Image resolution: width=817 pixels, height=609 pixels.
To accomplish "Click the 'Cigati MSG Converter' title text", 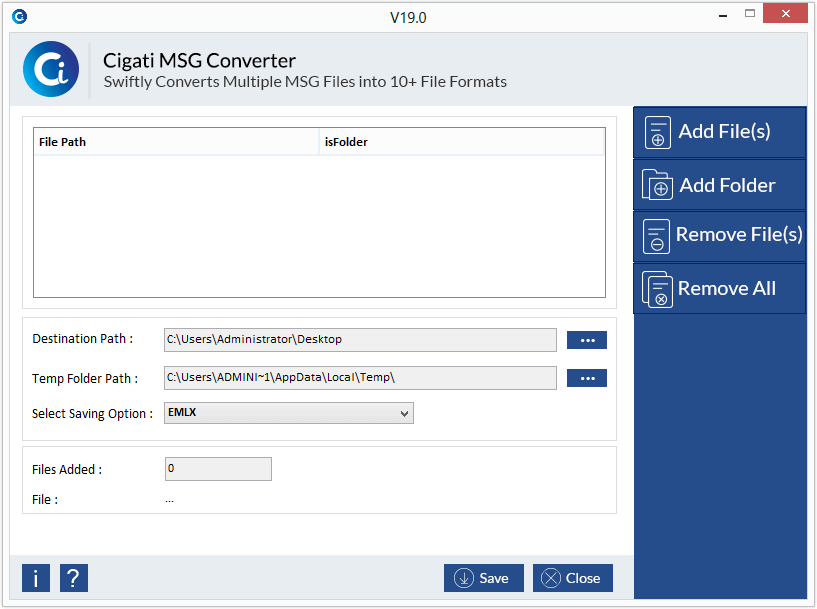I will point(200,61).
